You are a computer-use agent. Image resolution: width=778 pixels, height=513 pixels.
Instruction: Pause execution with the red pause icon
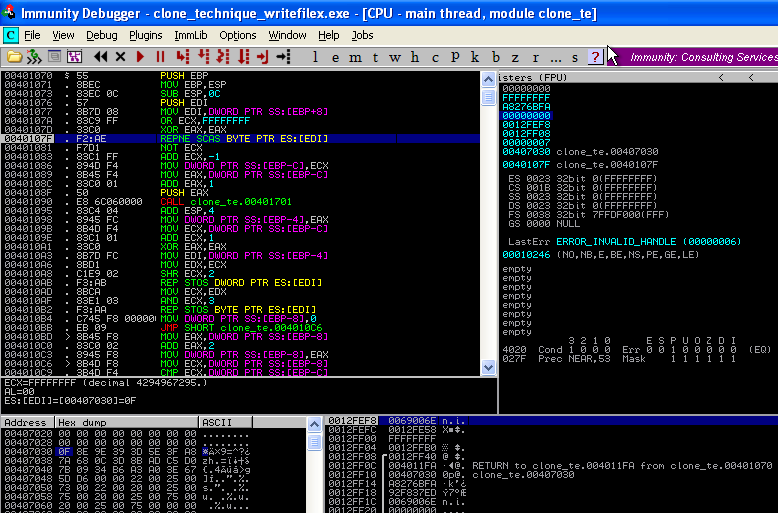coord(160,57)
